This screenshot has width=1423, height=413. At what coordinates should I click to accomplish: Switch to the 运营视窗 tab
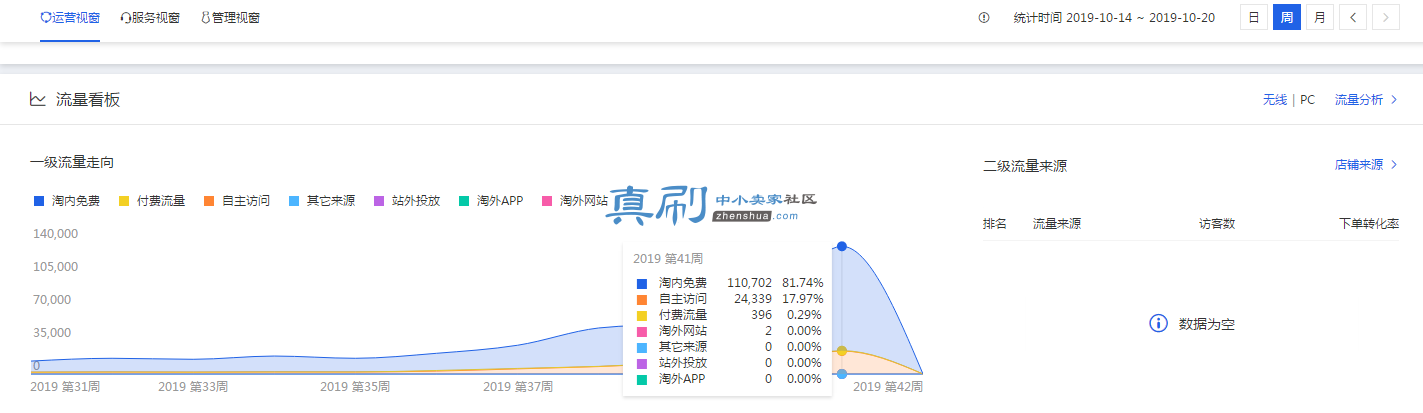coord(70,18)
